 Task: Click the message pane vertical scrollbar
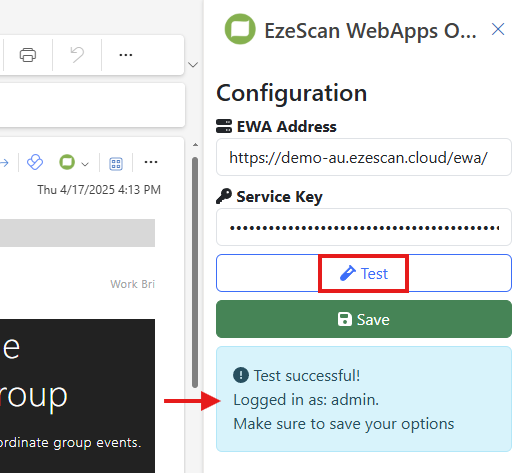pos(195,272)
